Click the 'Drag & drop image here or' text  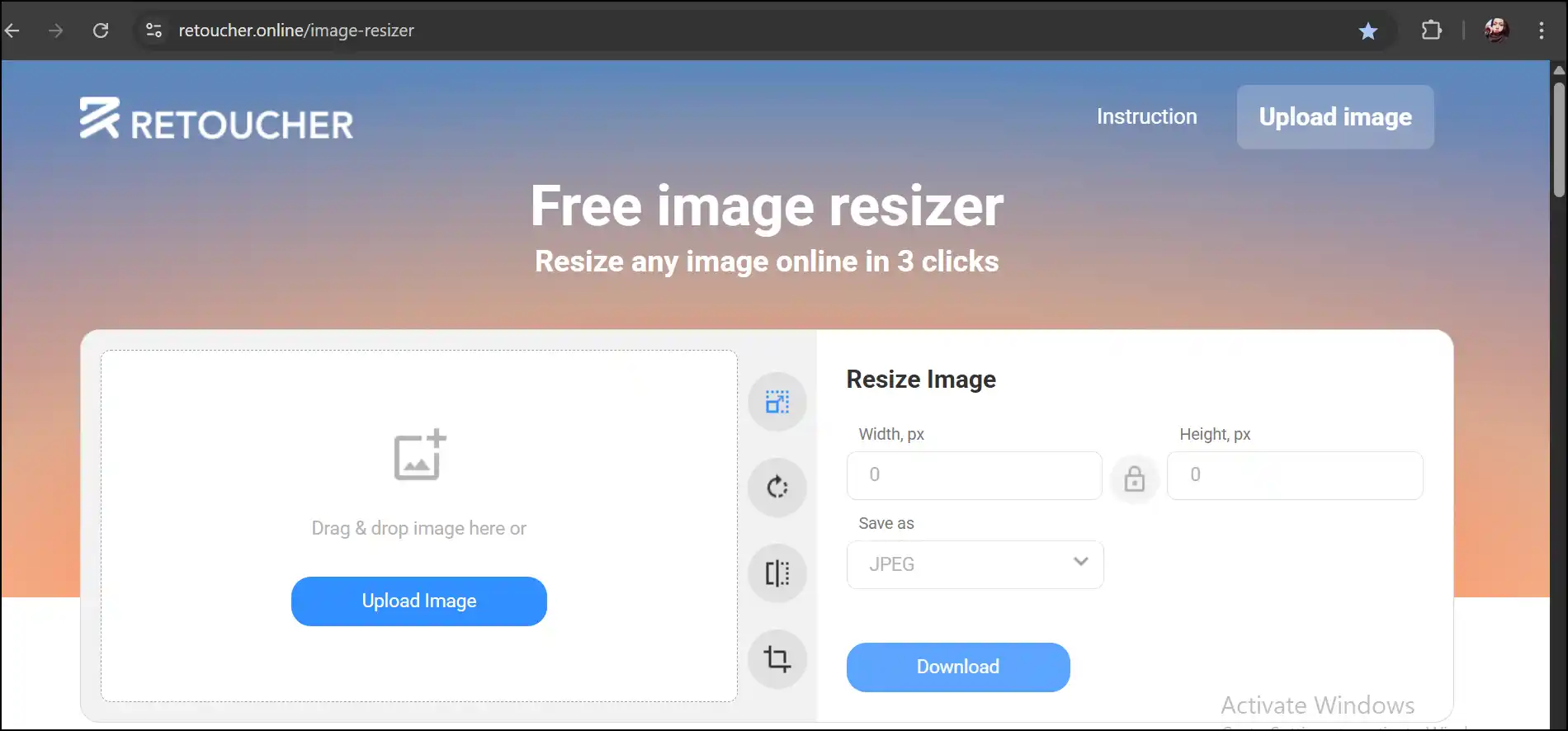pyautogui.click(x=418, y=528)
